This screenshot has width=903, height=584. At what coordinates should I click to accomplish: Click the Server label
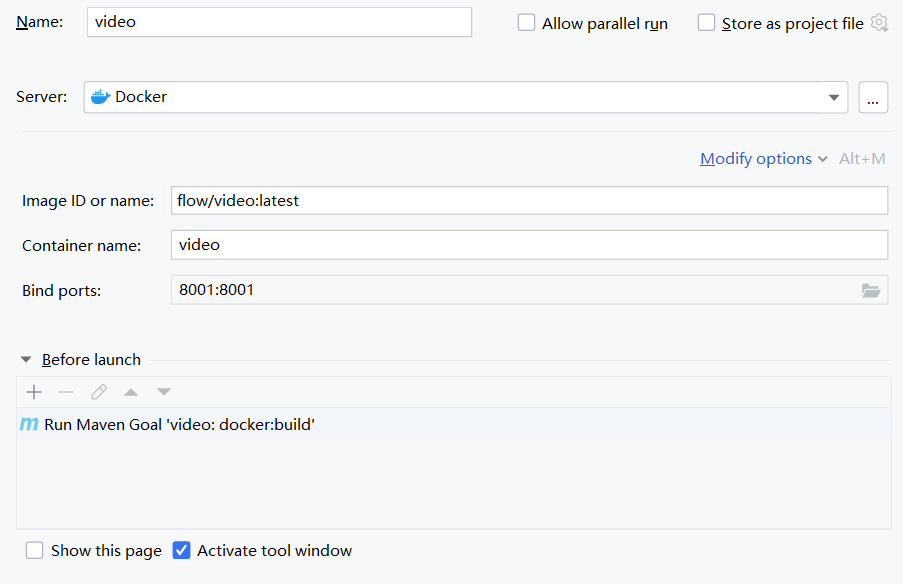(41, 97)
